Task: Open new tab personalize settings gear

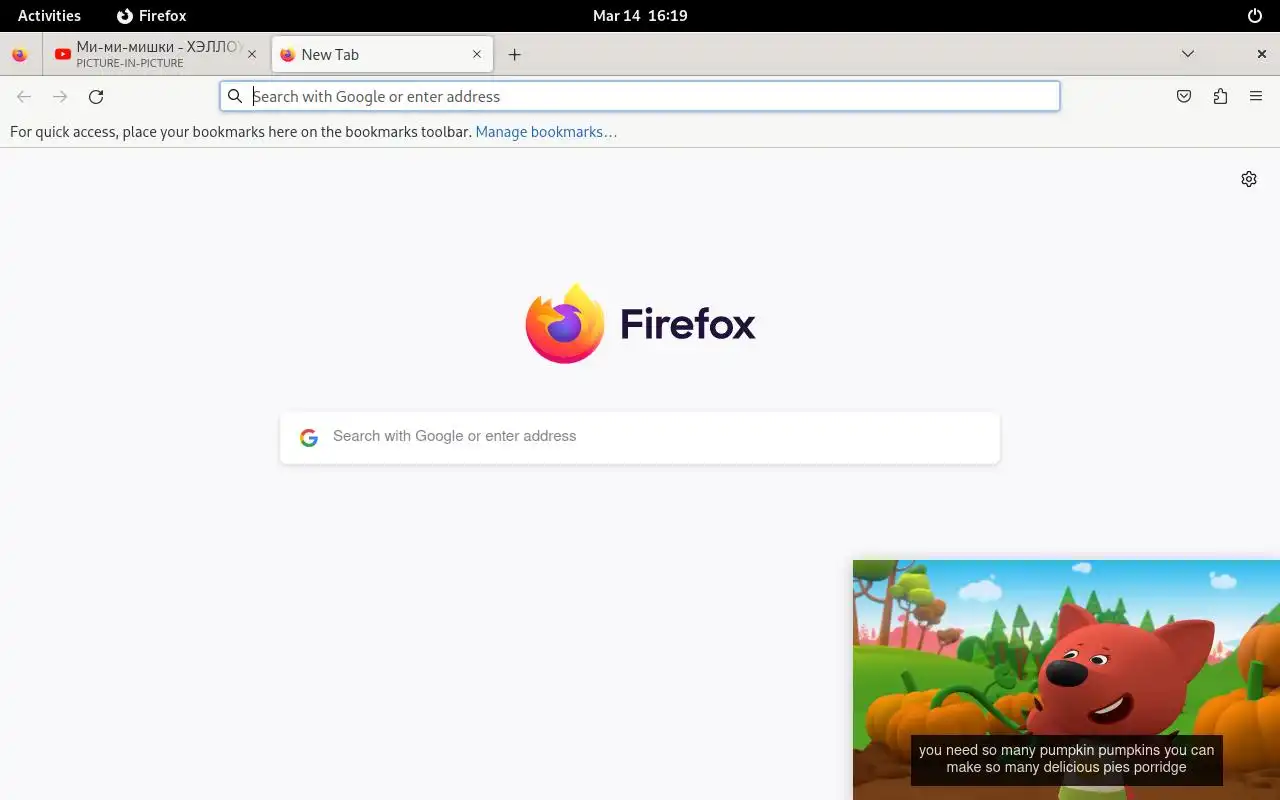Action: [1249, 179]
